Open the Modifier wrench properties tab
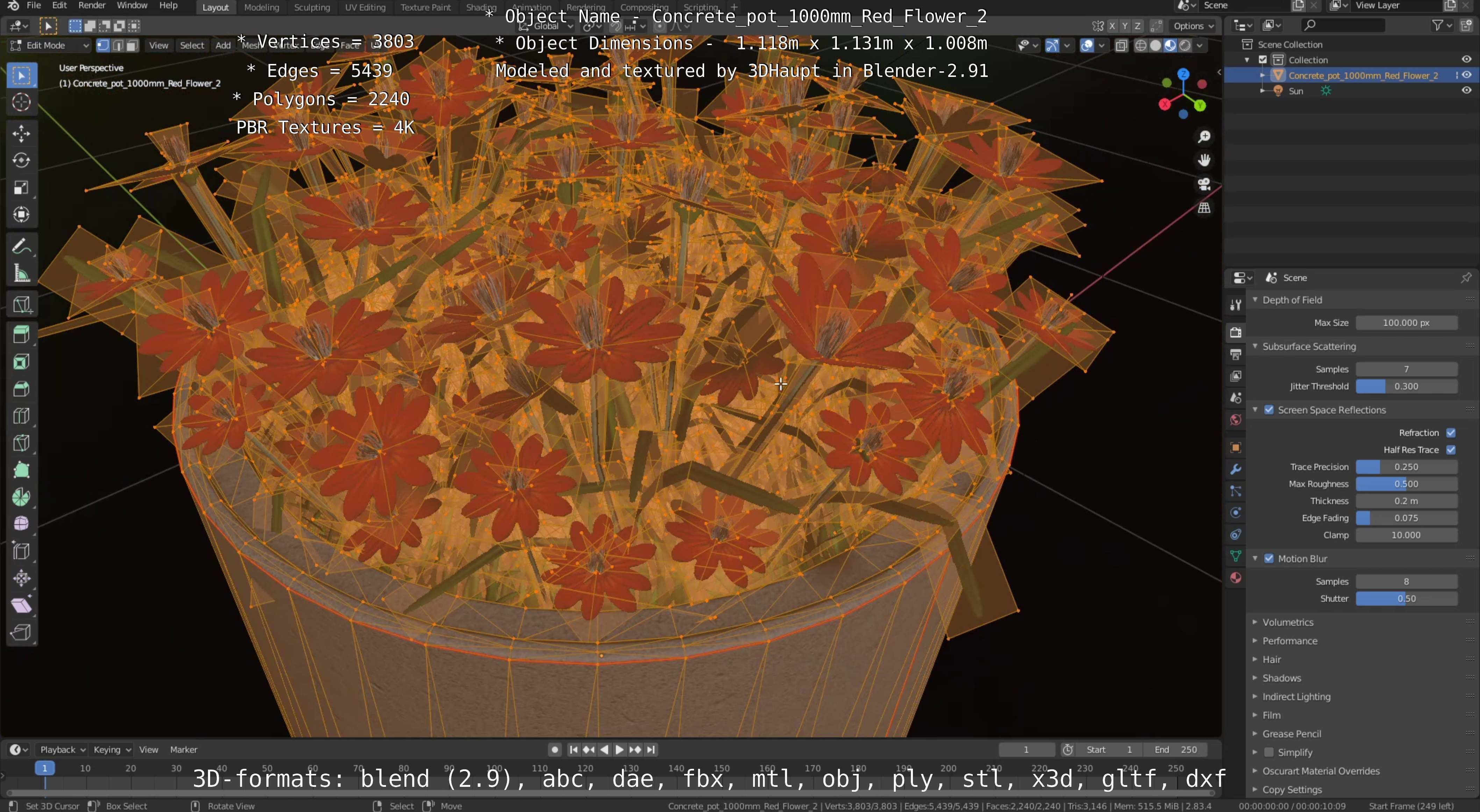 point(1235,469)
